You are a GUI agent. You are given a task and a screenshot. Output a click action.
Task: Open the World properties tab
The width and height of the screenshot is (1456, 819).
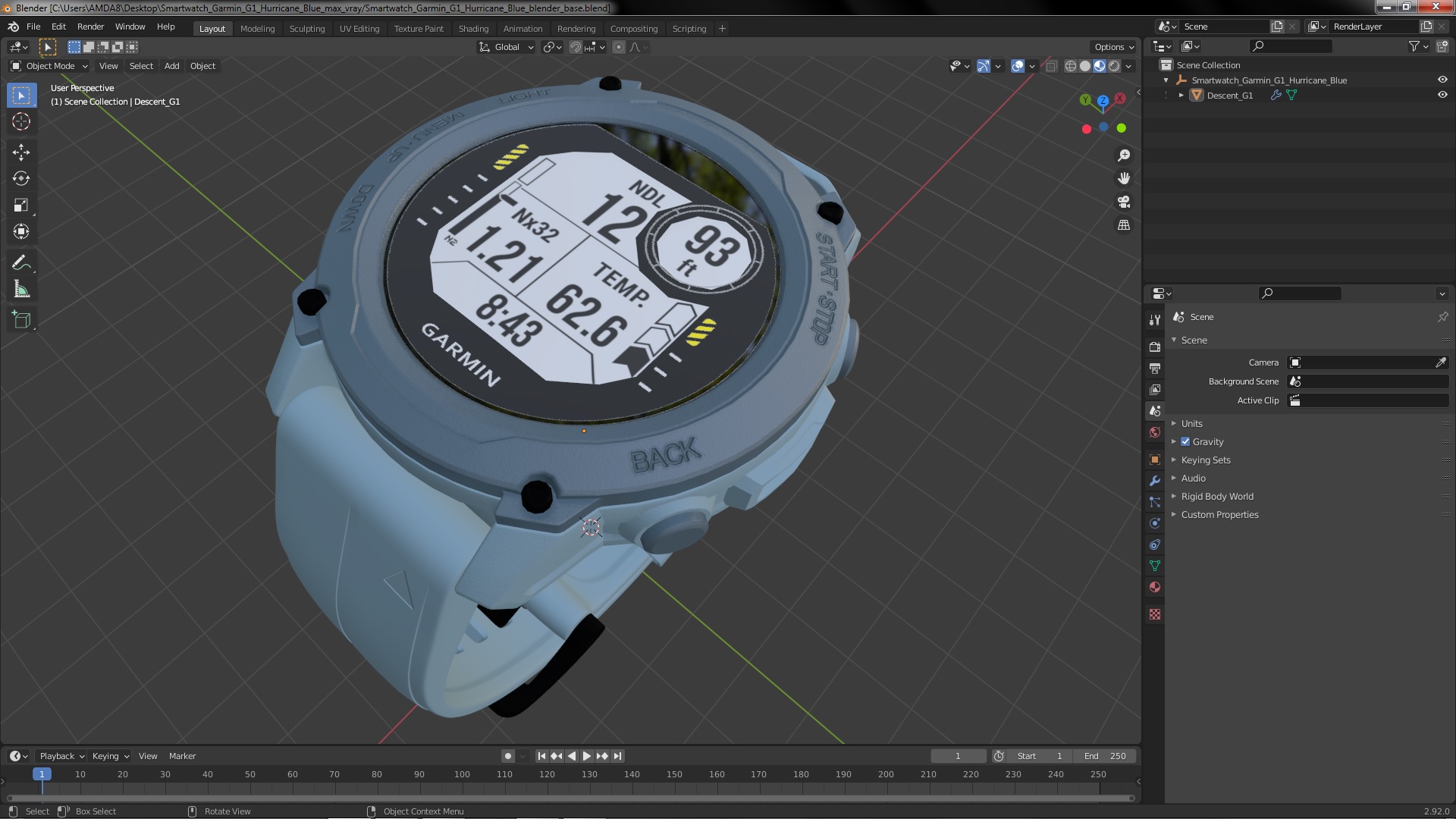point(1155,432)
